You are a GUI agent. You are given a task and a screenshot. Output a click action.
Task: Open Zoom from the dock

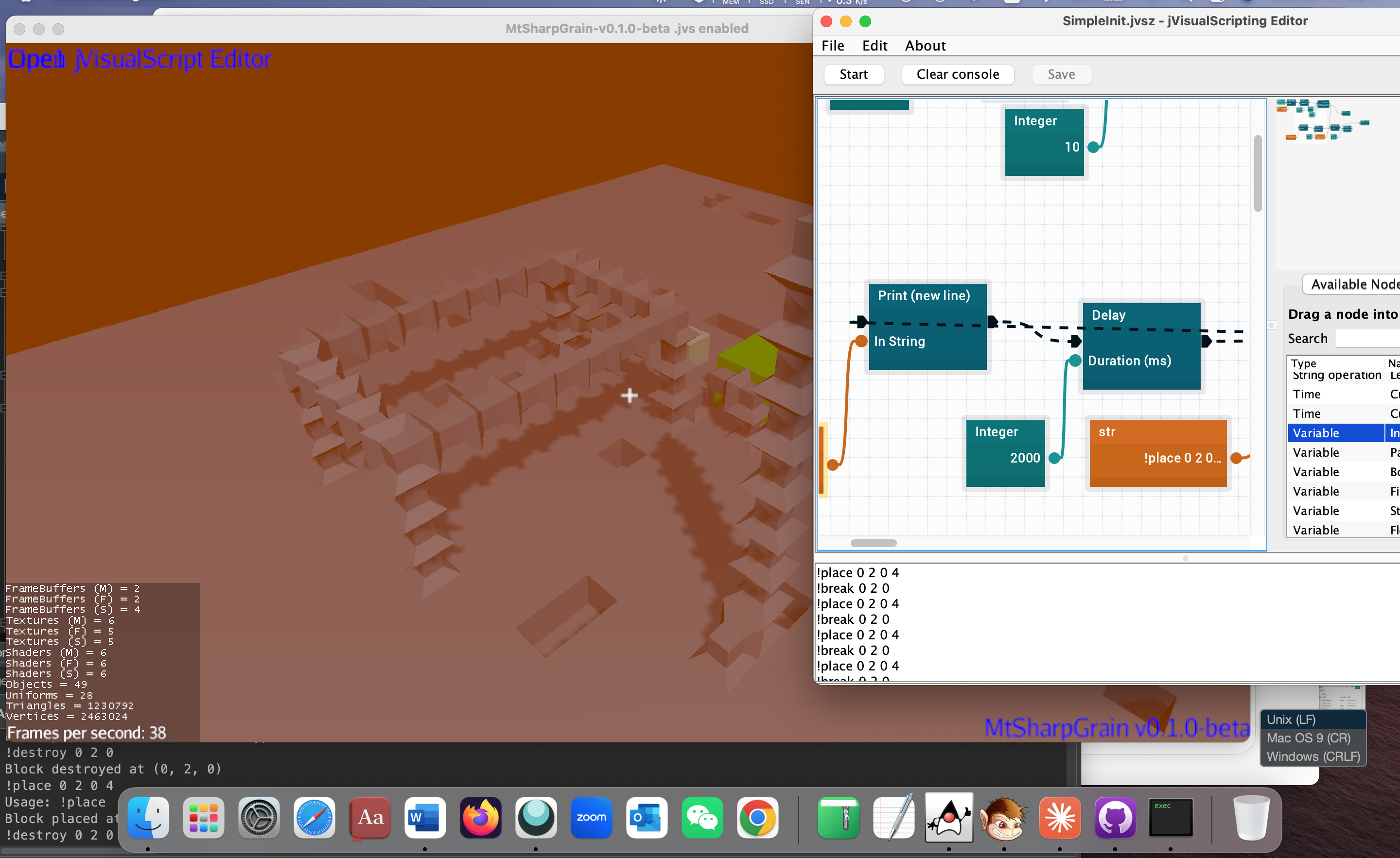pyautogui.click(x=592, y=818)
